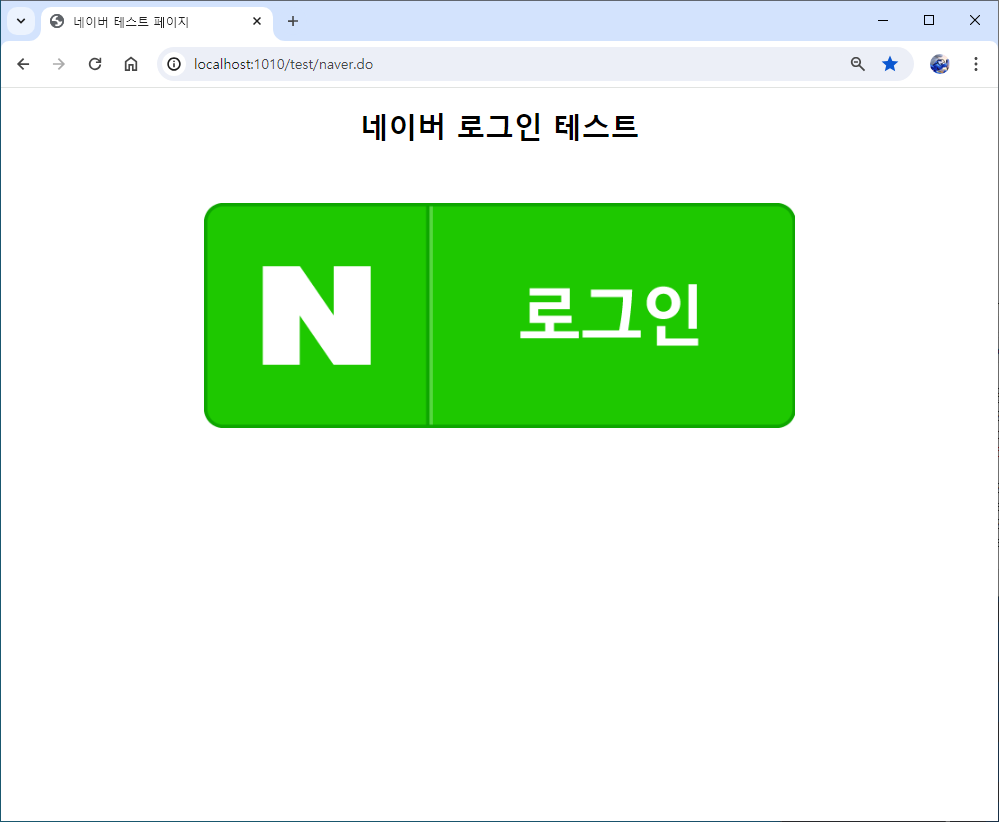999x822 pixels.
Task: Click the forward navigation arrow
Action: (59, 64)
